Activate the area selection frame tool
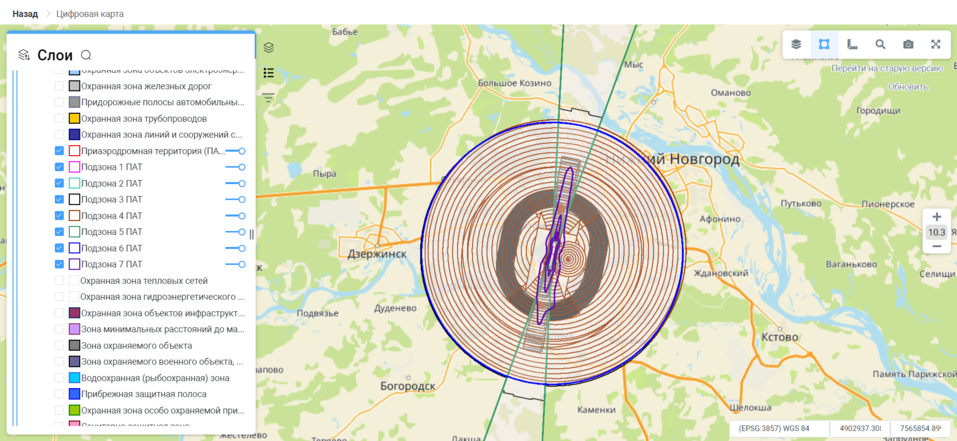 tap(824, 44)
